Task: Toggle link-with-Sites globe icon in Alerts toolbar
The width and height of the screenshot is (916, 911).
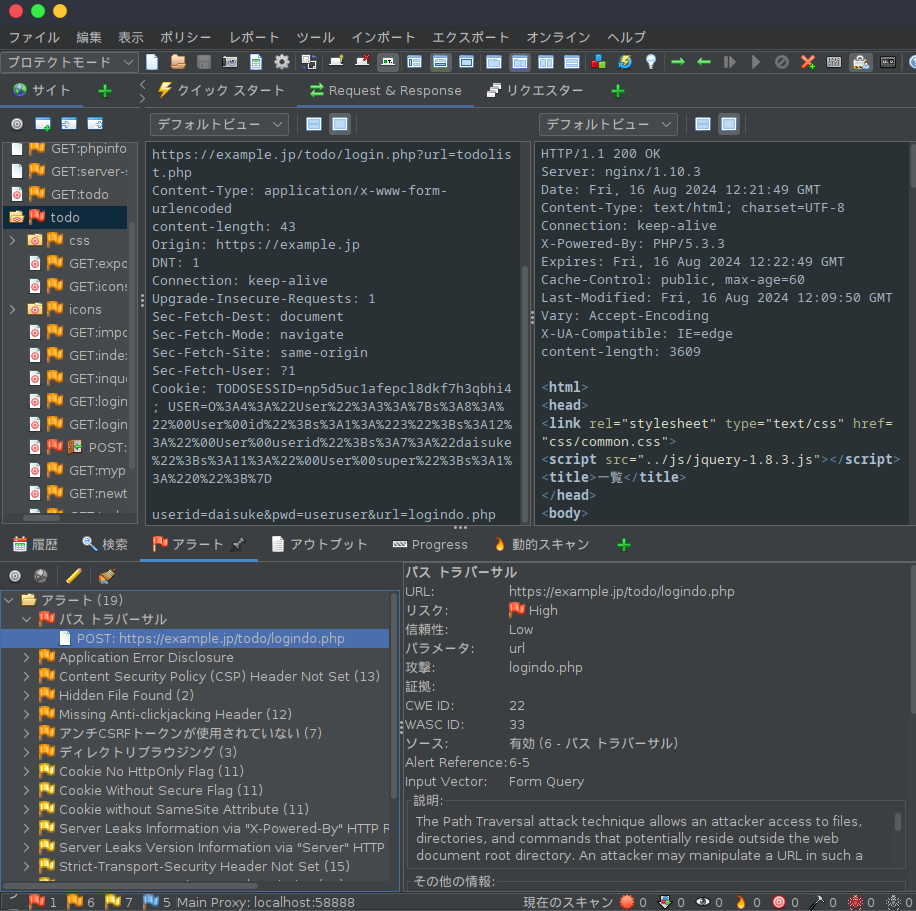Action: point(41,576)
